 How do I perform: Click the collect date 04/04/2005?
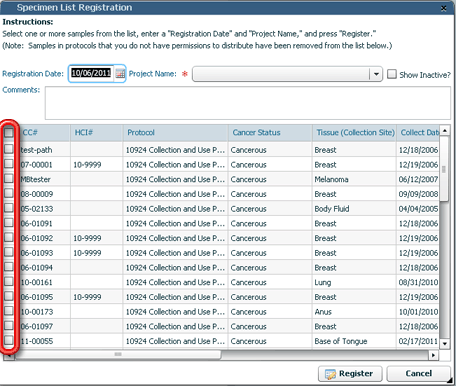tap(418, 209)
